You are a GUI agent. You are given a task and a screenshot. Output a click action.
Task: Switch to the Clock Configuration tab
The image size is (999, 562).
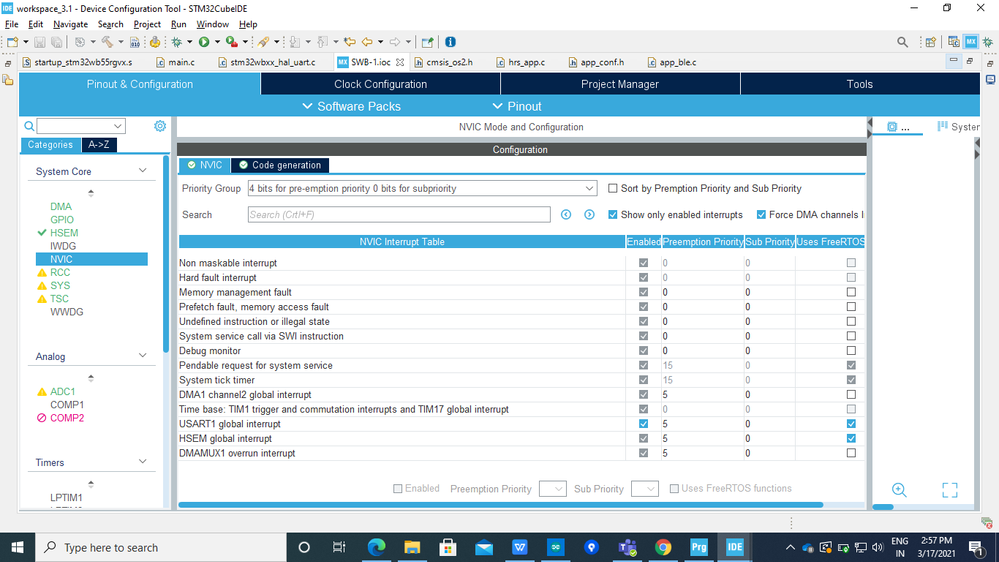pos(380,84)
